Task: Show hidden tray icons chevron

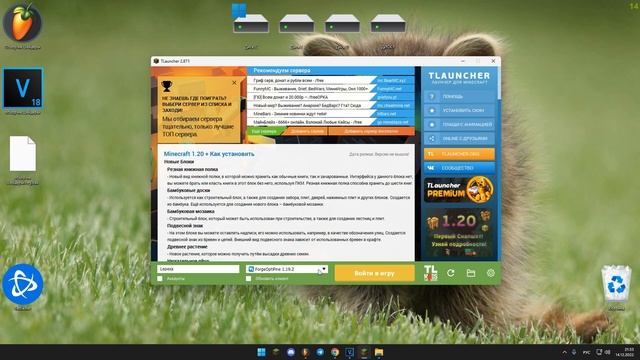Action: pyautogui.click(x=564, y=352)
